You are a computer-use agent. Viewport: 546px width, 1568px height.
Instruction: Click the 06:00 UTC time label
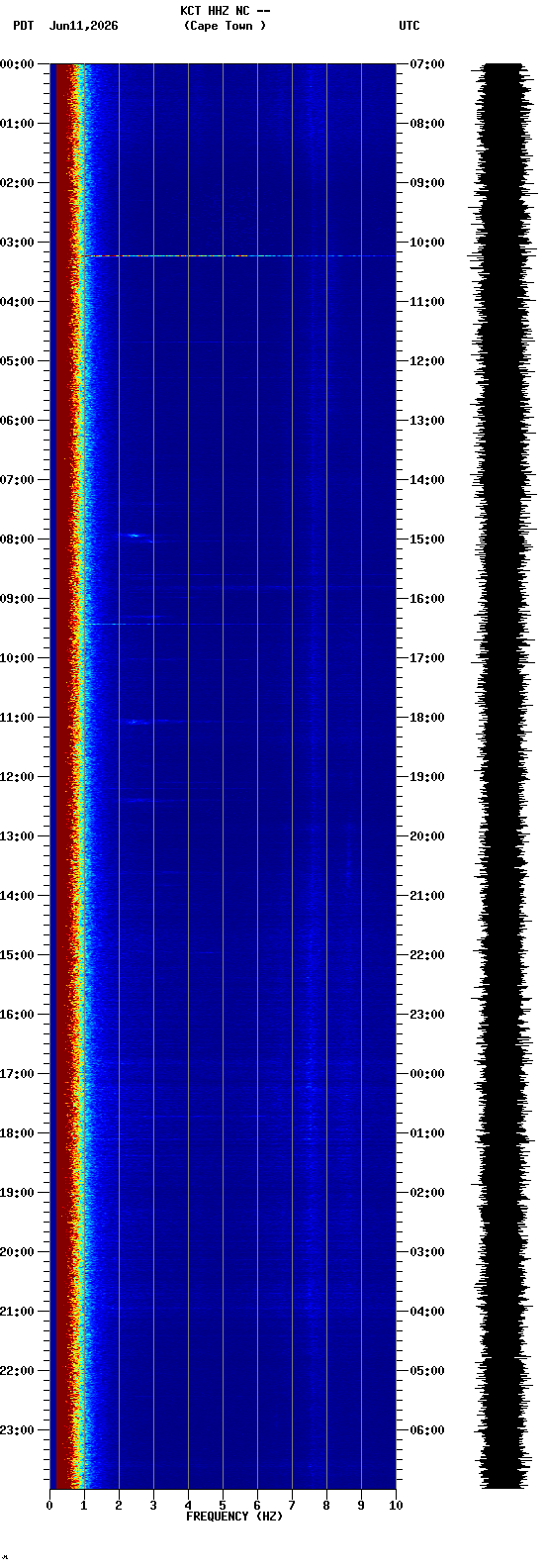pyautogui.click(x=427, y=1430)
